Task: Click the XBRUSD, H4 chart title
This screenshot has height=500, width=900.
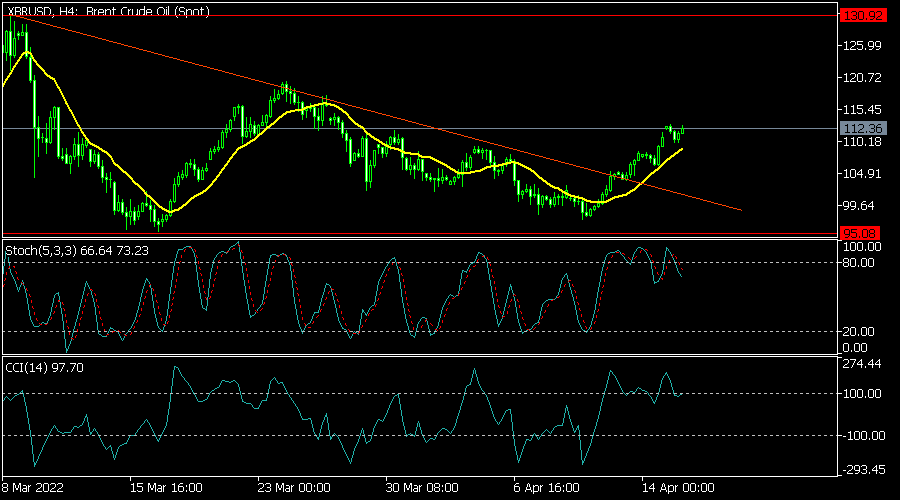Action: [108, 11]
